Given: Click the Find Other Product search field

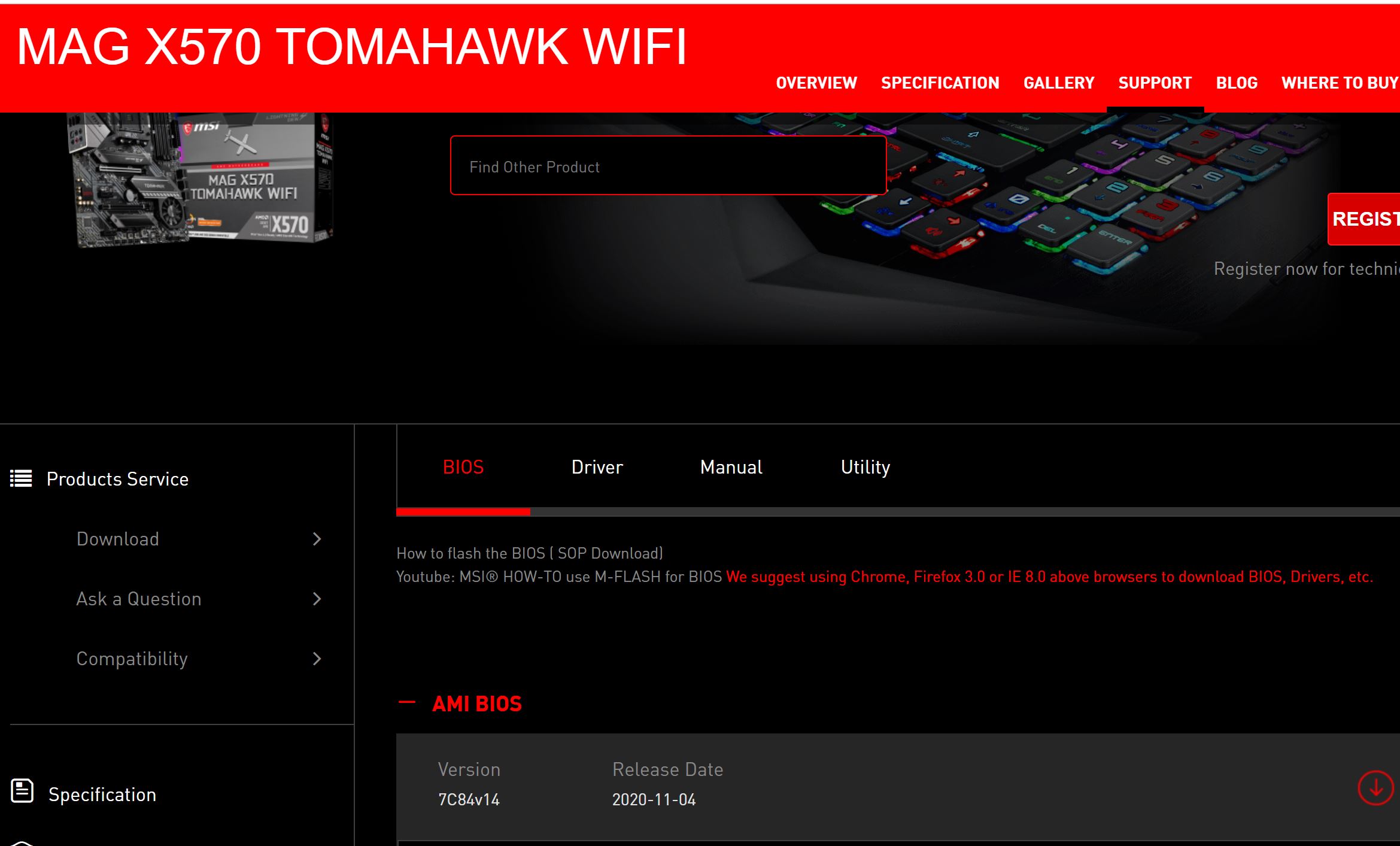Looking at the screenshot, I should pyautogui.click(x=668, y=165).
